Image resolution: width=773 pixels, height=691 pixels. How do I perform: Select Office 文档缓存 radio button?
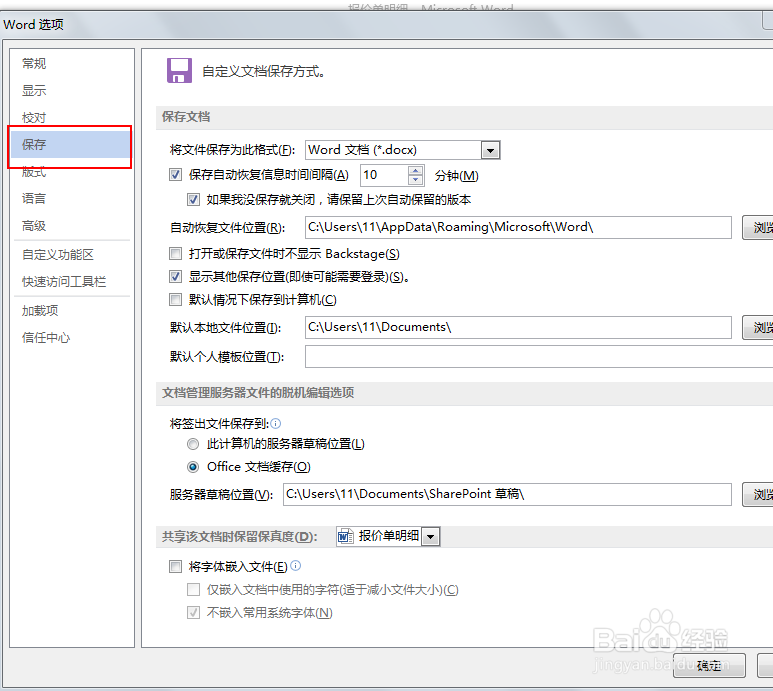(x=193, y=467)
